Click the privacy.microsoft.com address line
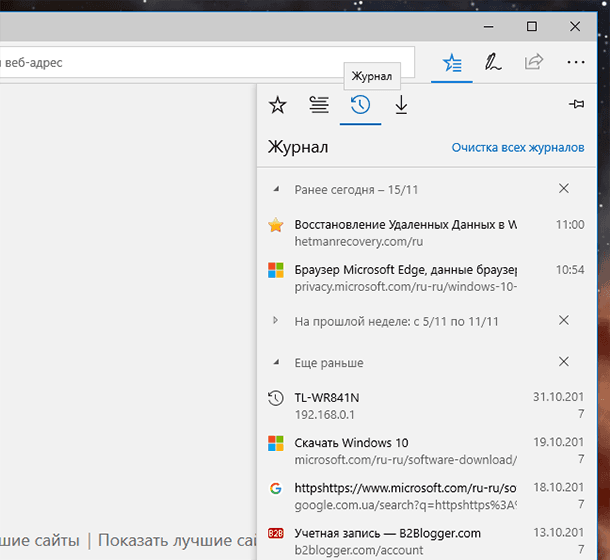 tap(406, 287)
